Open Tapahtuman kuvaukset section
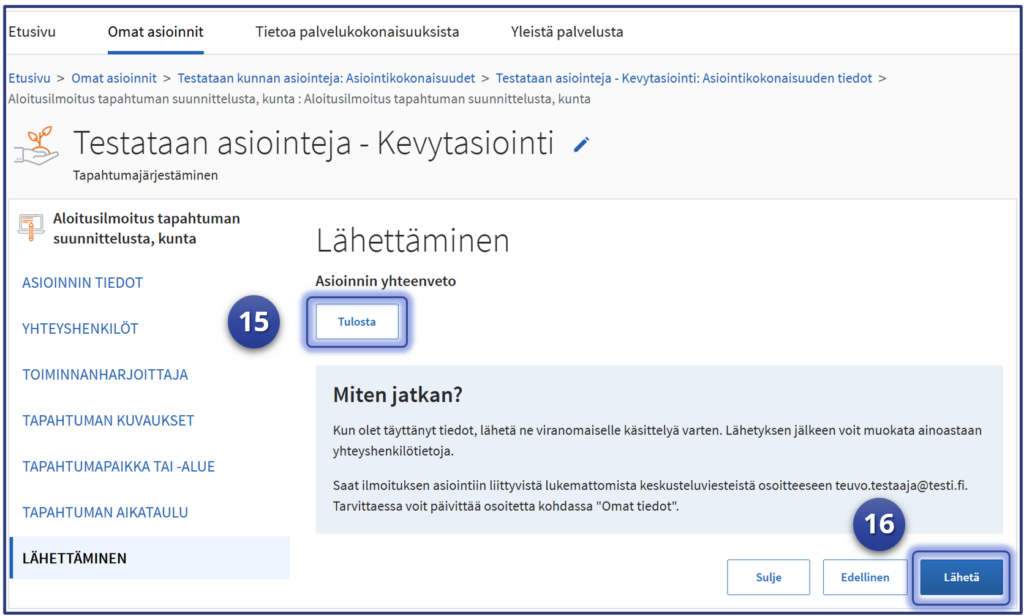Screen dimensions: 1024x616 tap(108, 420)
